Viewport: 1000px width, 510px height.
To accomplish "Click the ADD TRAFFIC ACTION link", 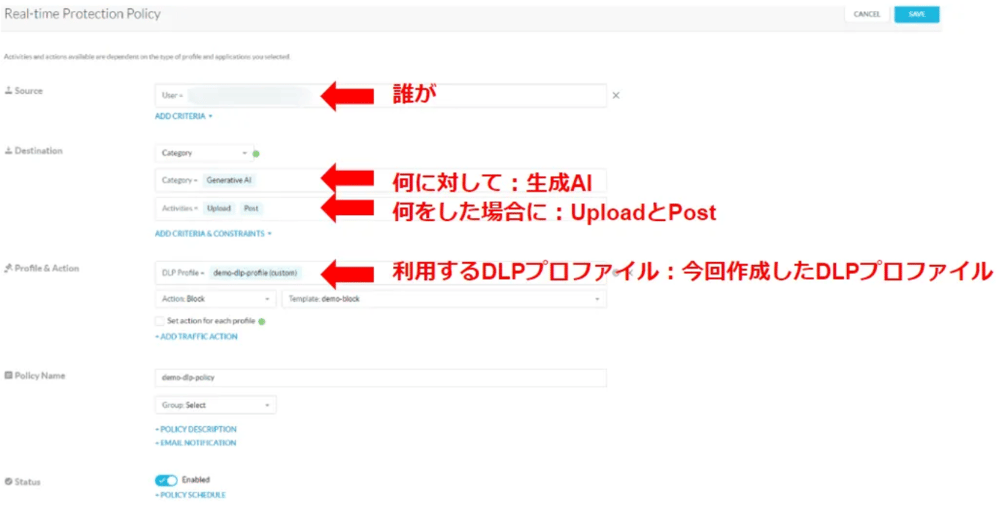I will coord(196,337).
